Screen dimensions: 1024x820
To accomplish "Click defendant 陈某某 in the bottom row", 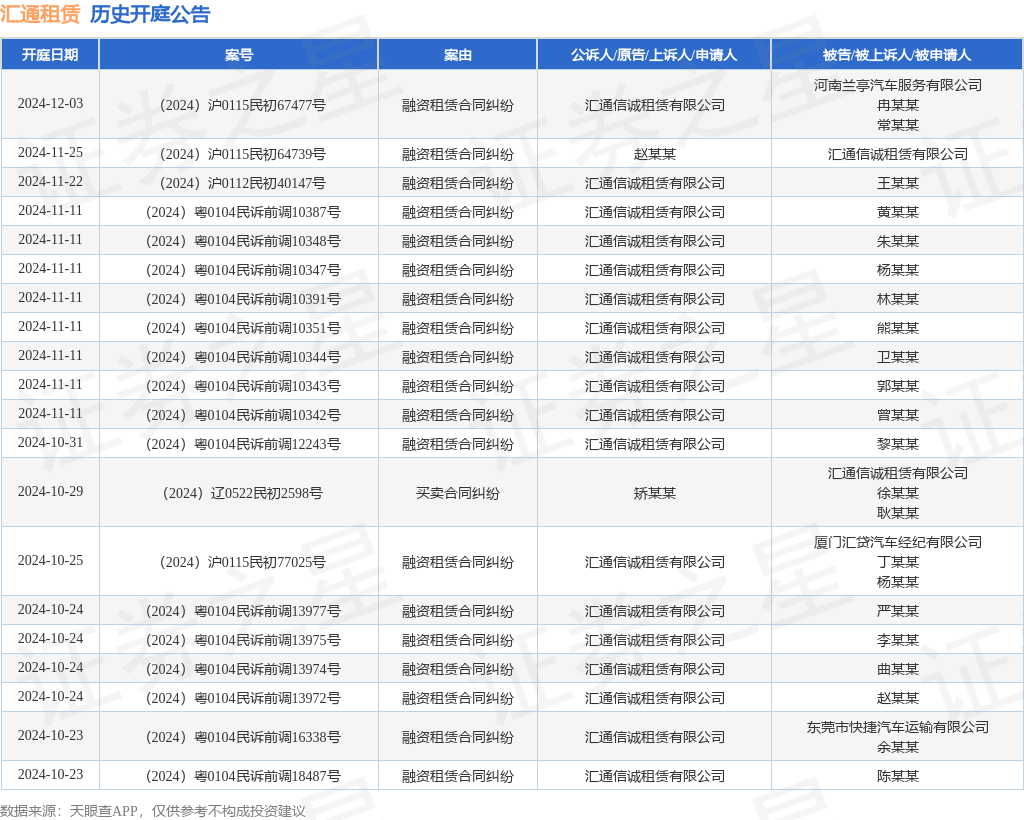I will pyautogui.click(x=896, y=775).
